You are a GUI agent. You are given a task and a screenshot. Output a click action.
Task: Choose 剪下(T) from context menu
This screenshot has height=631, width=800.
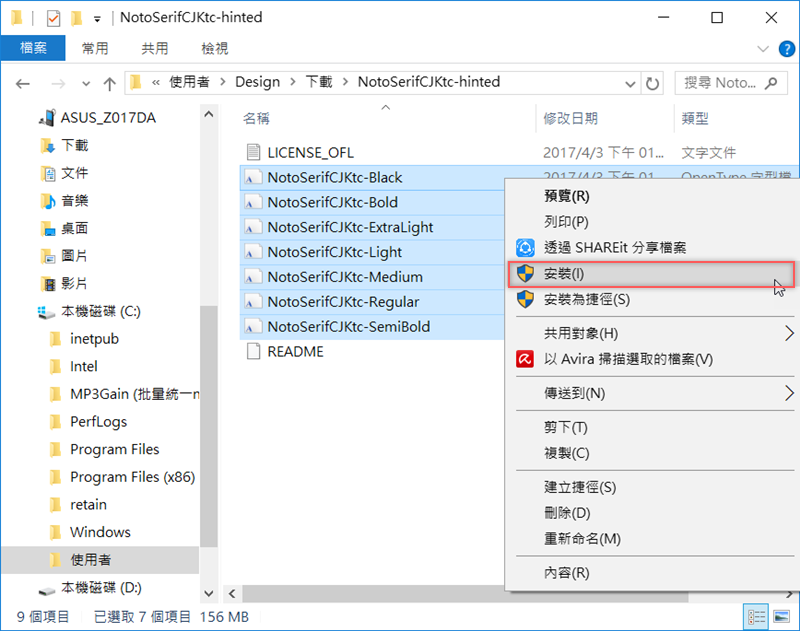tap(652, 427)
